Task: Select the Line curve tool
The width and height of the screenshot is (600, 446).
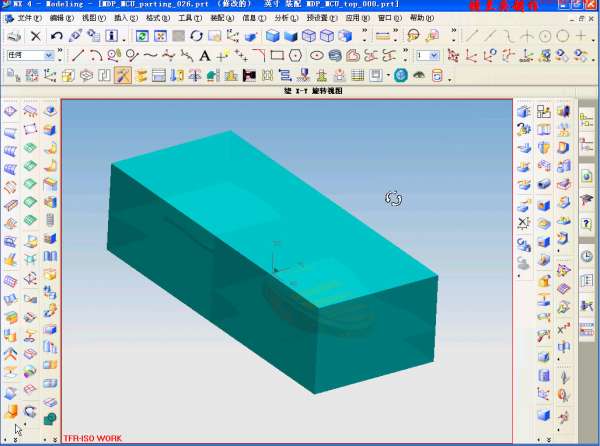Action: 78,55
